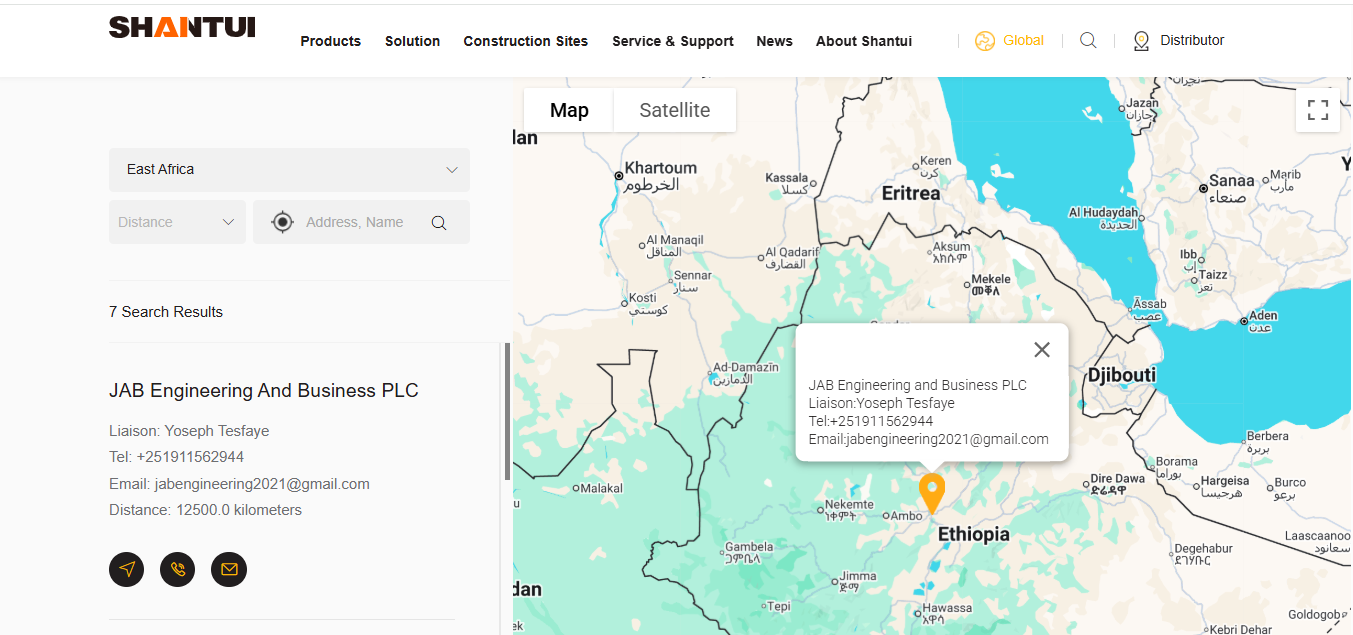The width and height of the screenshot is (1353, 635).
Task: Click the locate-me crosshair icon
Action: 283,222
